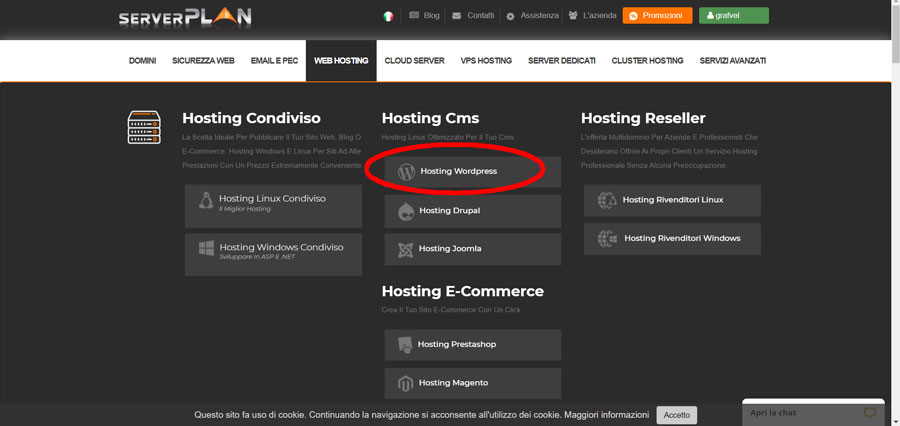
Task: Click the Drupal logo icon
Action: tap(406, 211)
